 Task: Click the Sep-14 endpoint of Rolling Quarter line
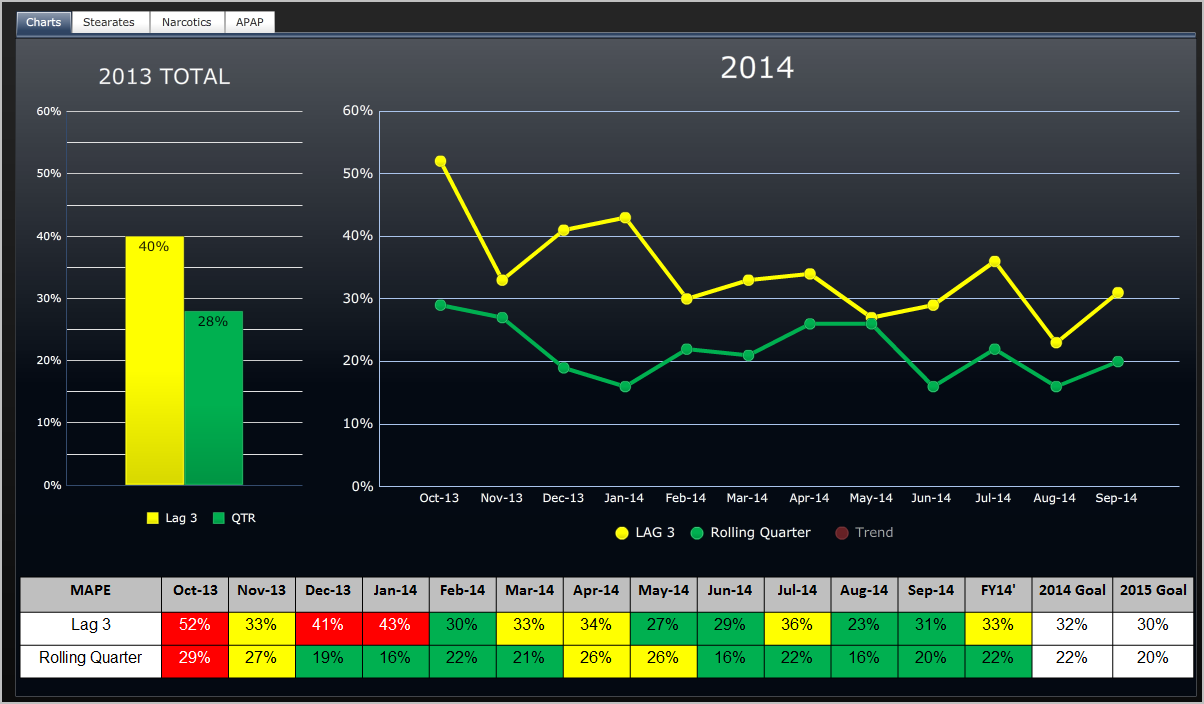tap(1116, 360)
